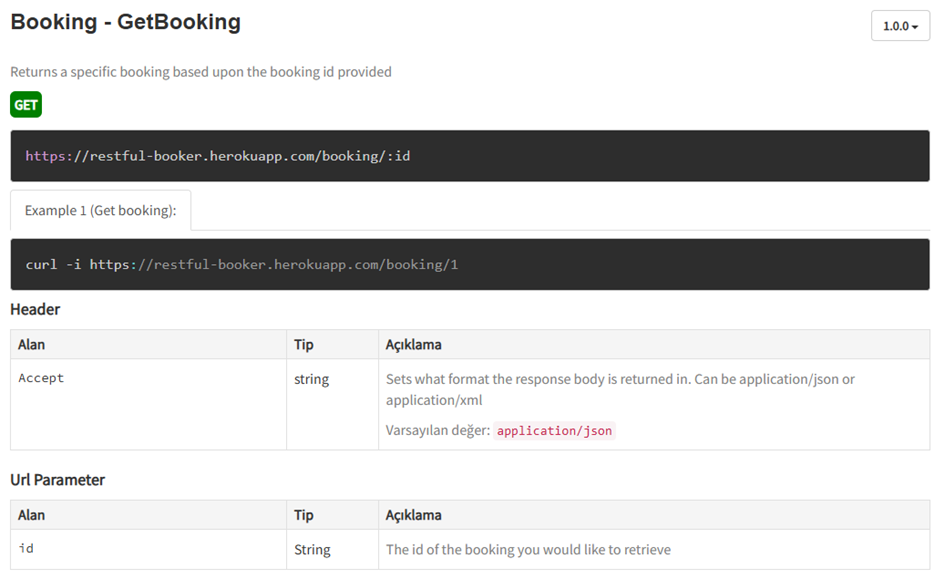Image resolution: width=945 pixels, height=579 pixels.
Task: Click the green GET method badge
Action: pos(26,105)
